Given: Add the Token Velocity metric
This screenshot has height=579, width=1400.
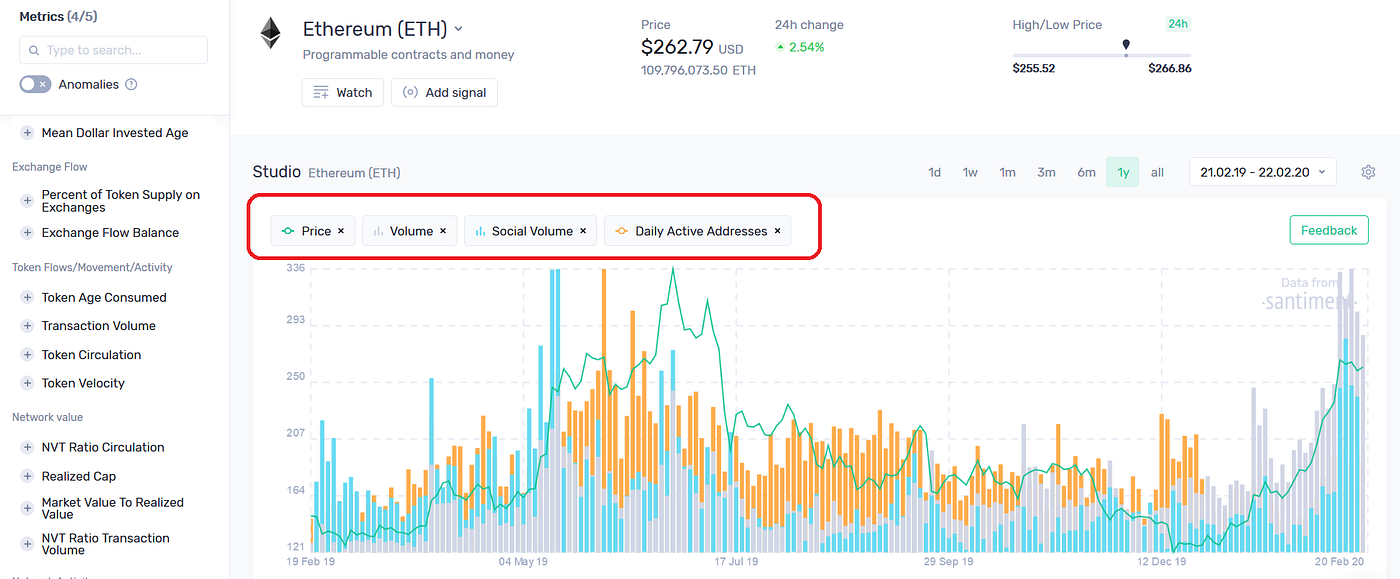Looking at the screenshot, I should 27,383.
